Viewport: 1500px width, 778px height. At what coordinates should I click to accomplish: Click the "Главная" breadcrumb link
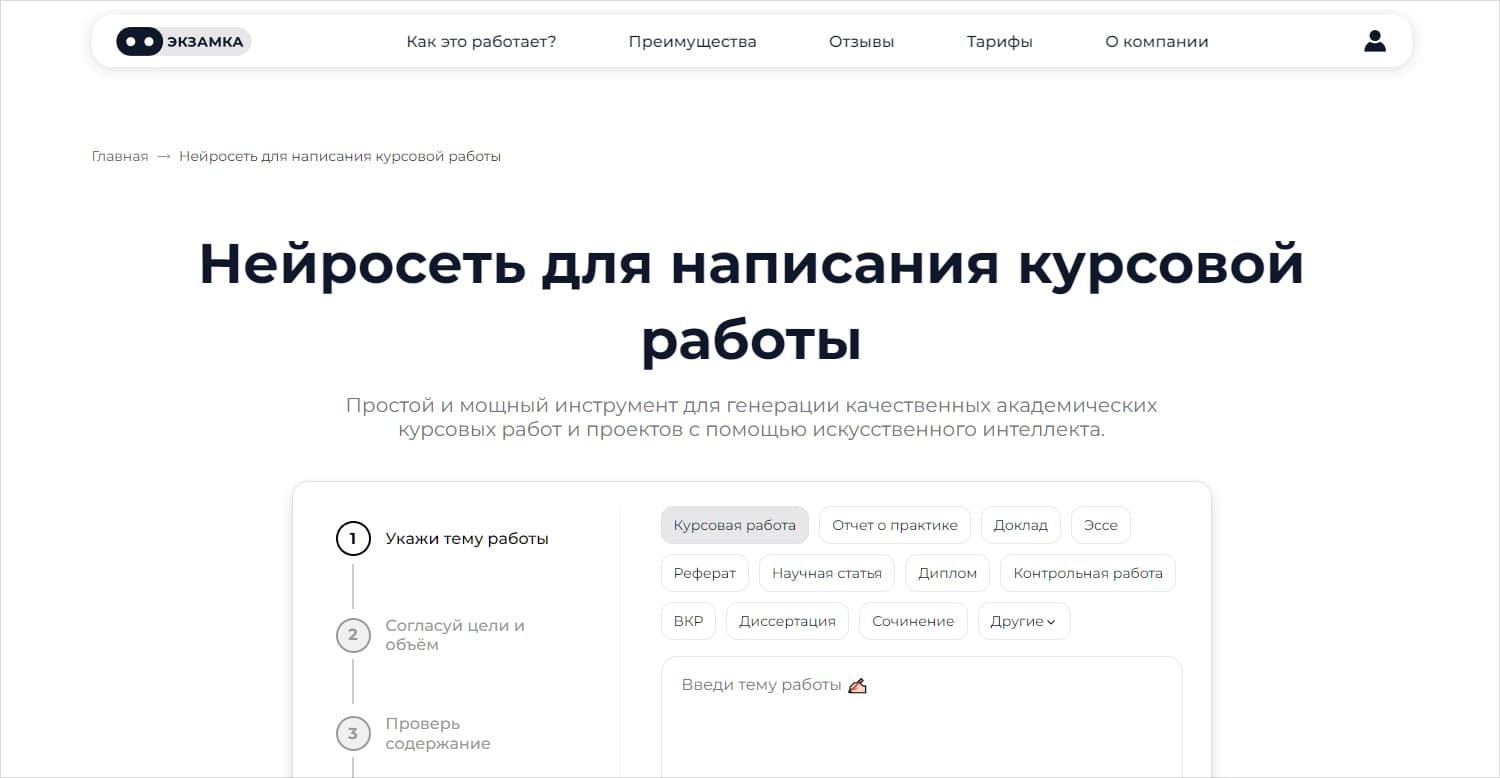(119, 156)
